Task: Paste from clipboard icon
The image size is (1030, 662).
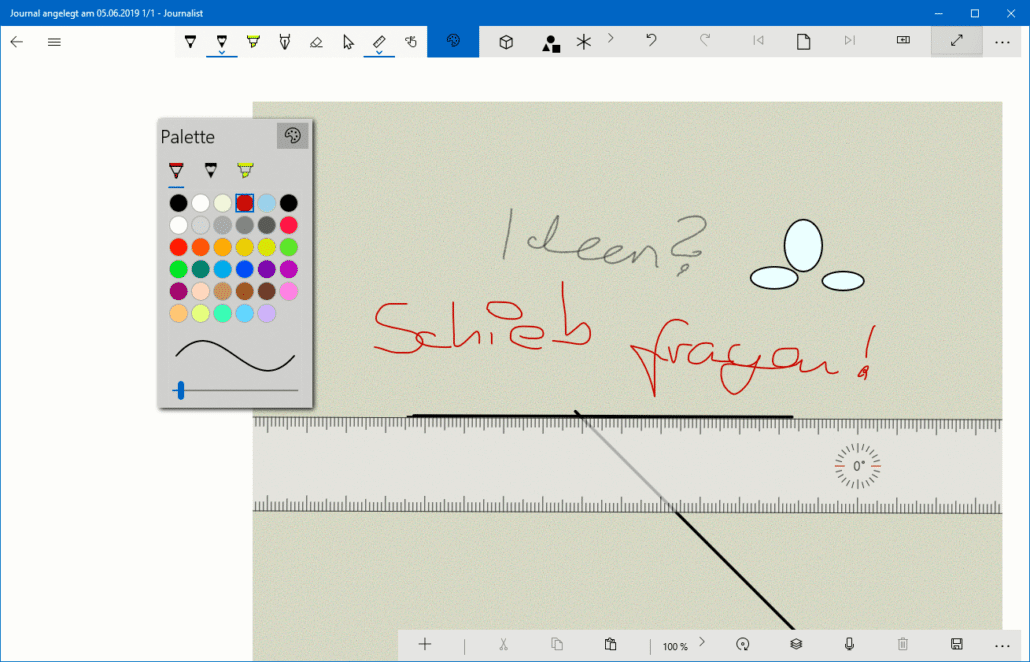Action: pos(610,644)
